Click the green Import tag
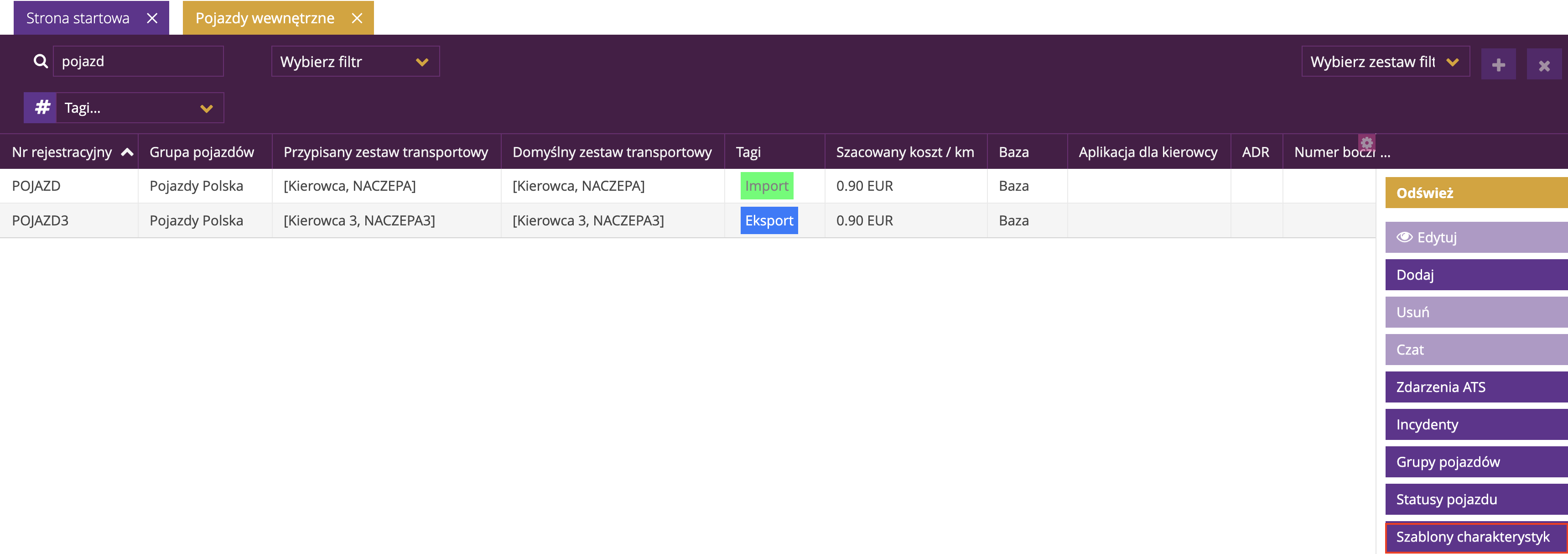The image size is (1568, 554). click(766, 186)
